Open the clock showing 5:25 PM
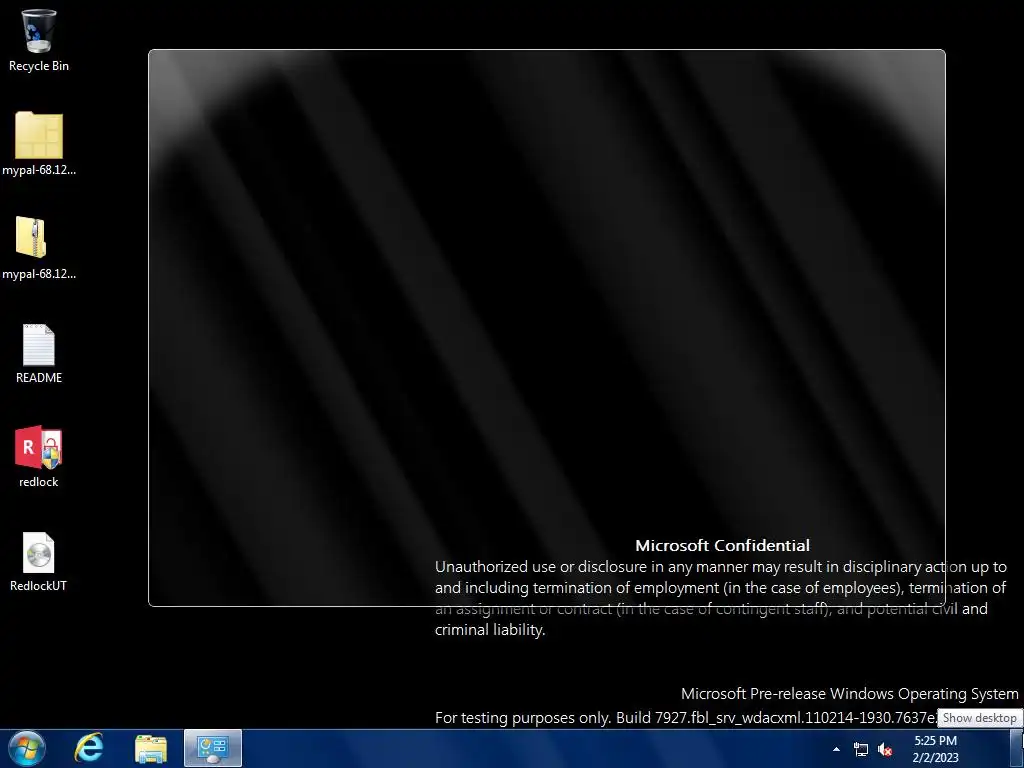The height and width of the screenshot is (768, 1024). tap(935, 749)
